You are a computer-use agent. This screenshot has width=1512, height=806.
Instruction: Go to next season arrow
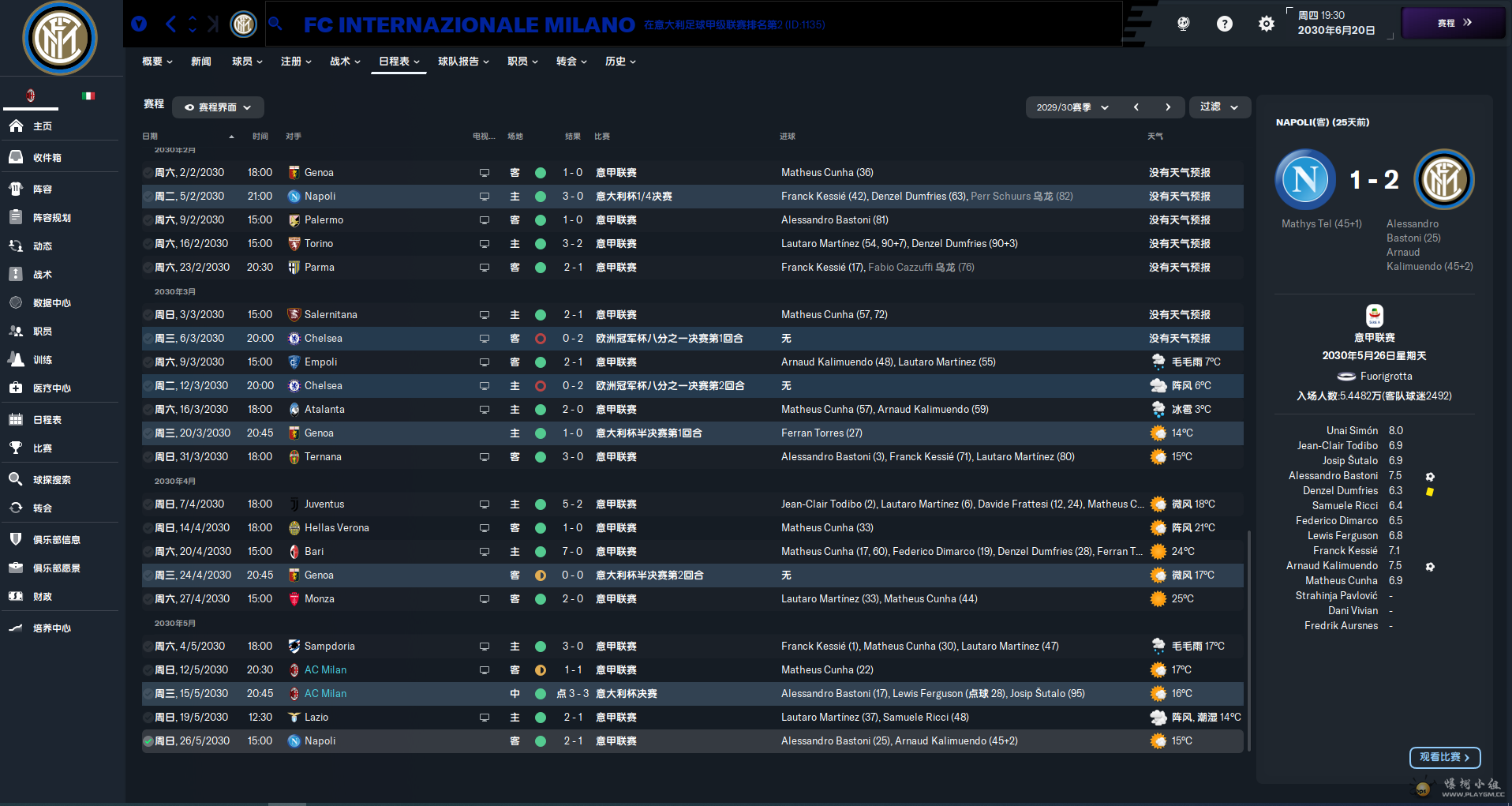[x=1168, y=107]
